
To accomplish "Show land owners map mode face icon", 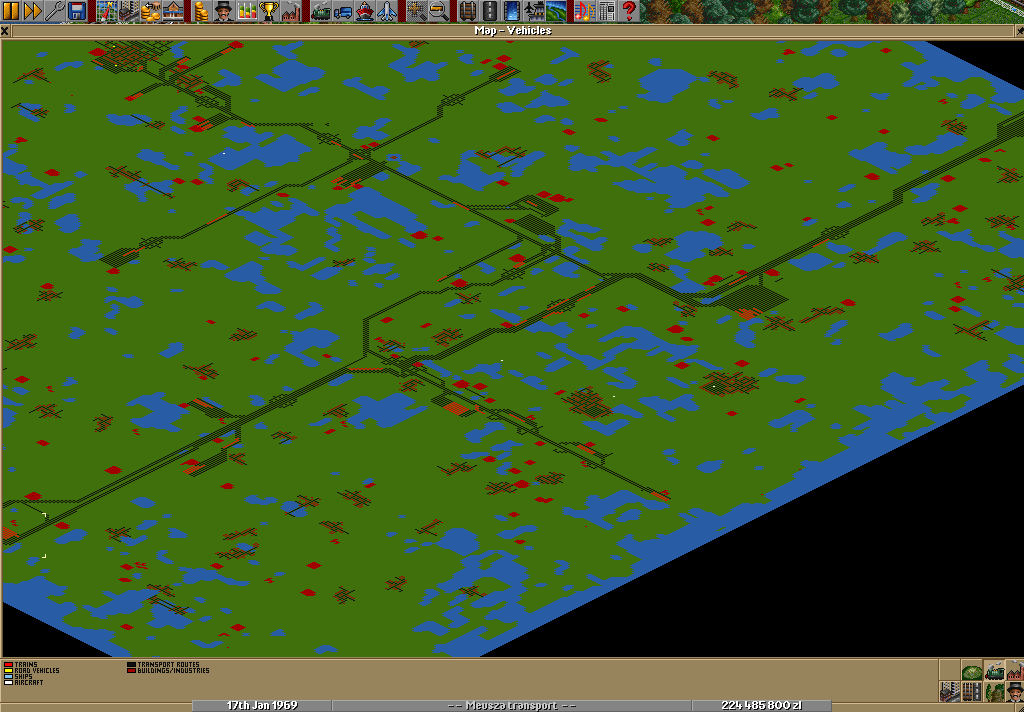I will click(x=1016, y=692).
